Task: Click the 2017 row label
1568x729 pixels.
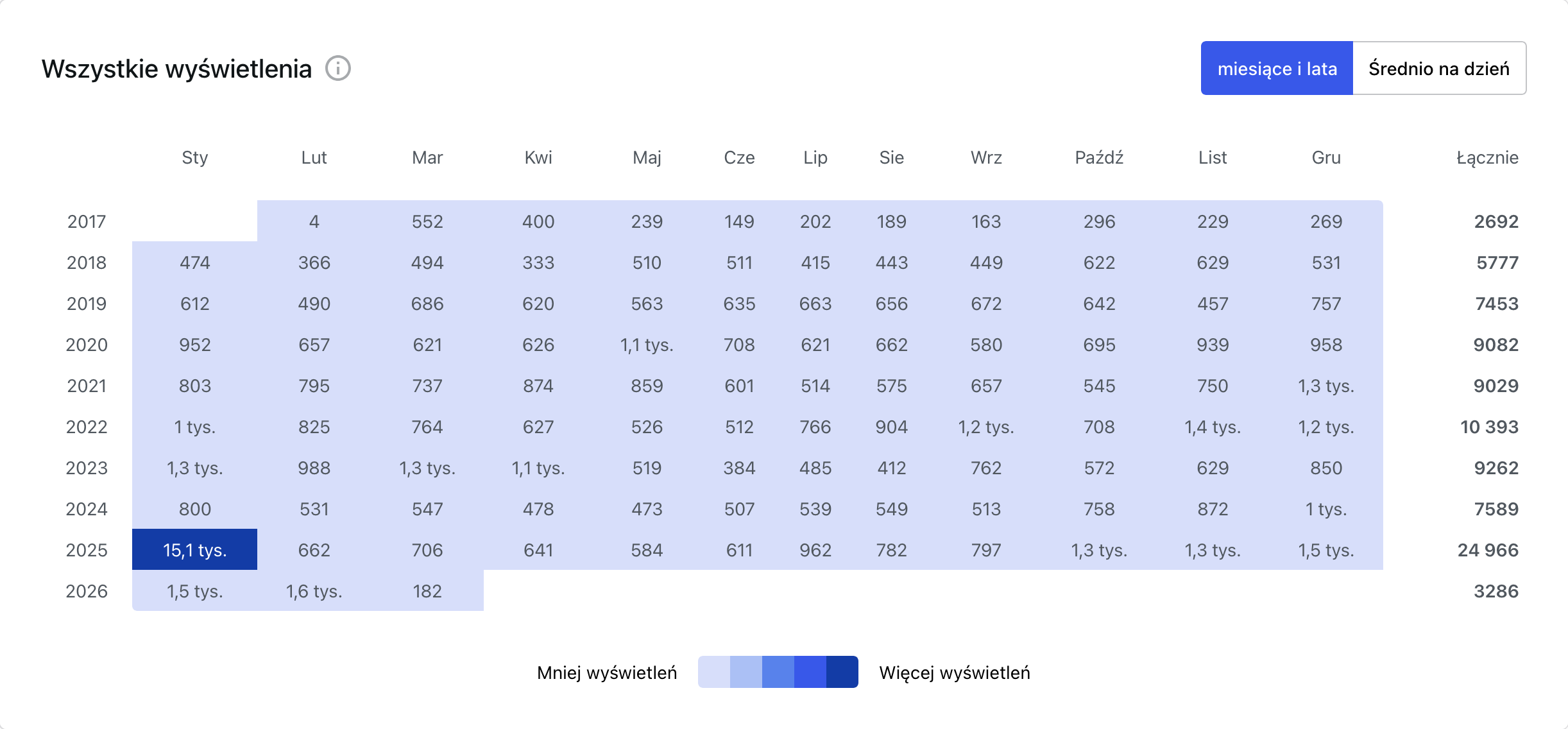Action: click(x=87, y=221)
